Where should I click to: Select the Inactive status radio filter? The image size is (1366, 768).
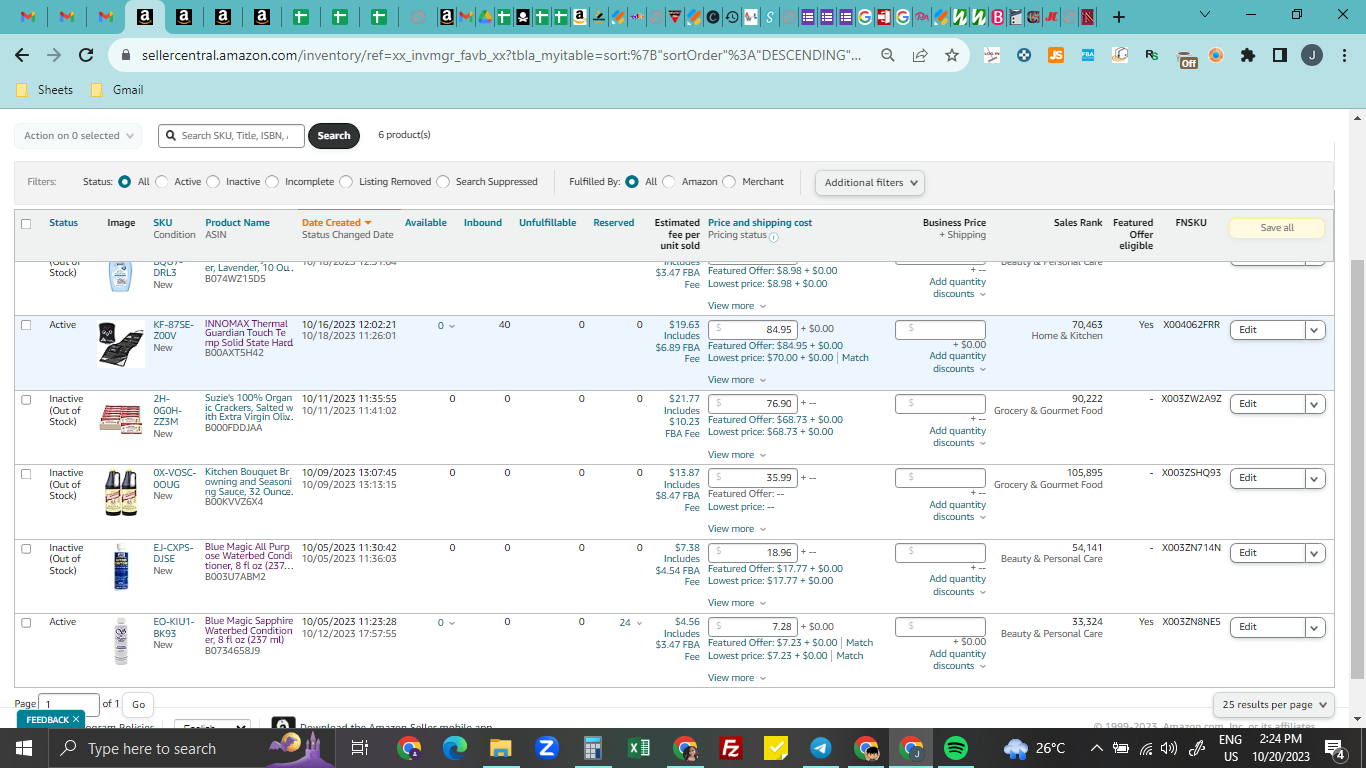pyautogui.click(x=213, y=182)
